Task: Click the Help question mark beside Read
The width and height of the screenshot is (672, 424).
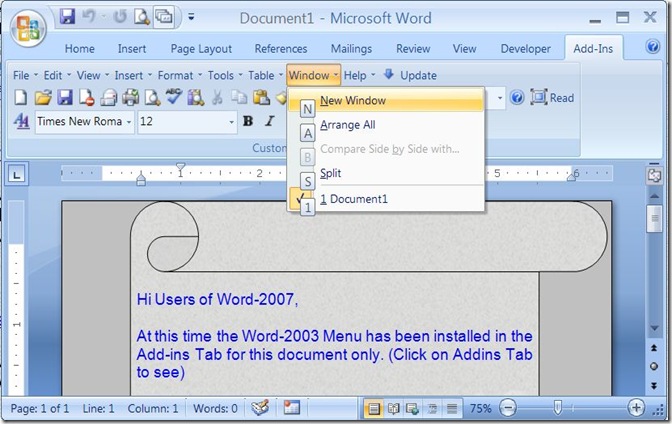Action: tap(517, 98)
